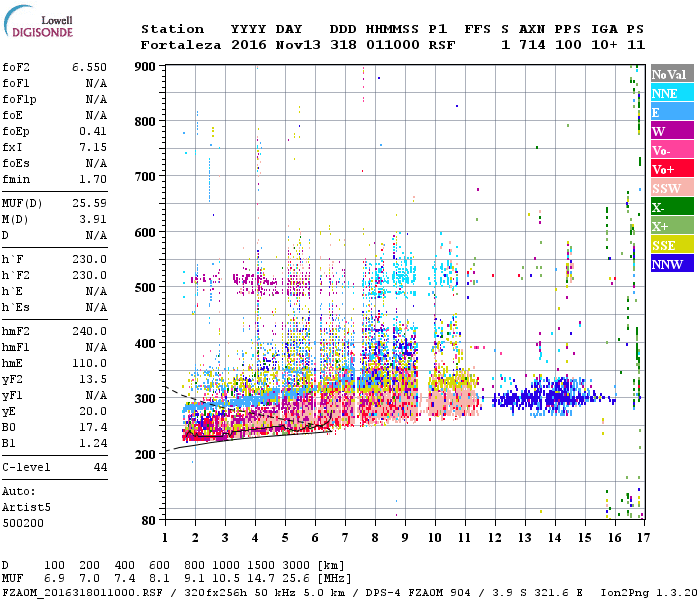Click the 7 MHz frequency axis label
Viewport: 700px width, 600px height.
tap(345, 538)
